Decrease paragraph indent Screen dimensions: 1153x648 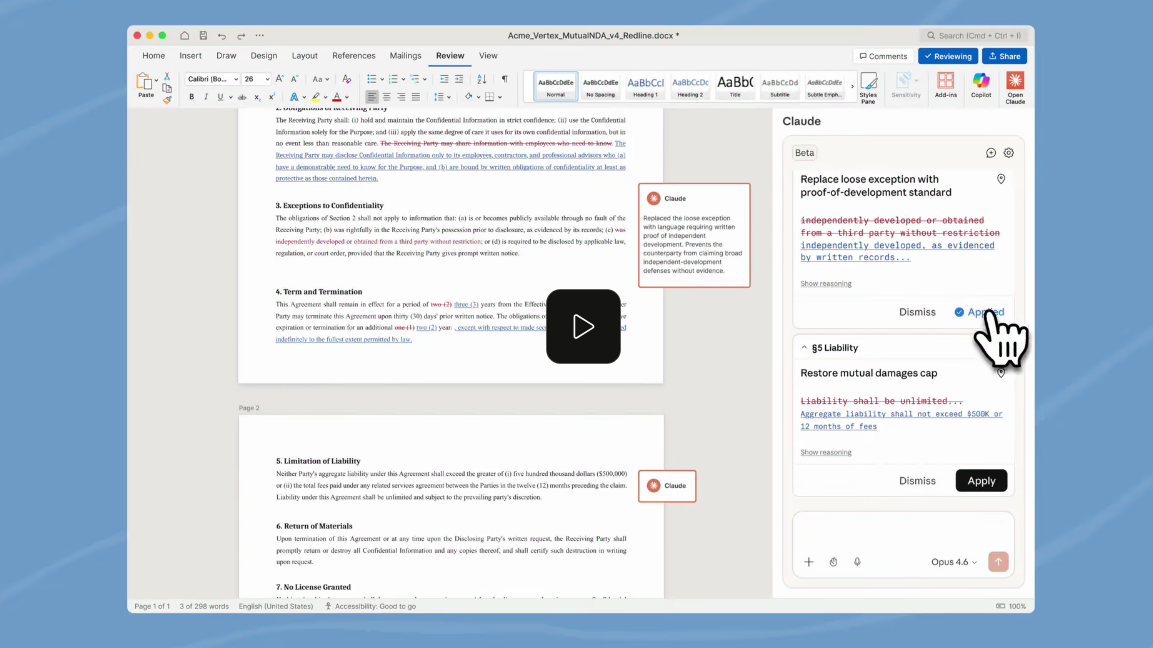coord(443,79)
